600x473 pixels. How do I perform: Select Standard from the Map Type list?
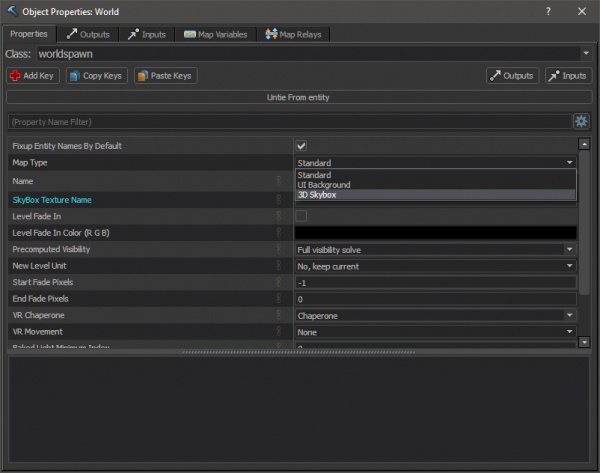[x=436, y=175]
